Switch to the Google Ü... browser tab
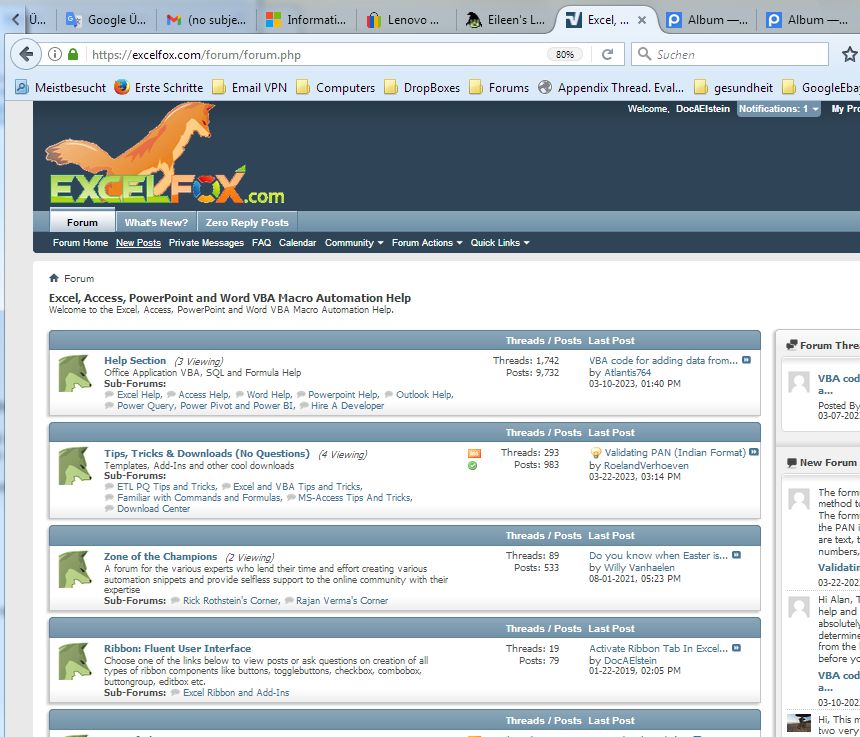The image size is (860, 737). click(x=106, y=20)
